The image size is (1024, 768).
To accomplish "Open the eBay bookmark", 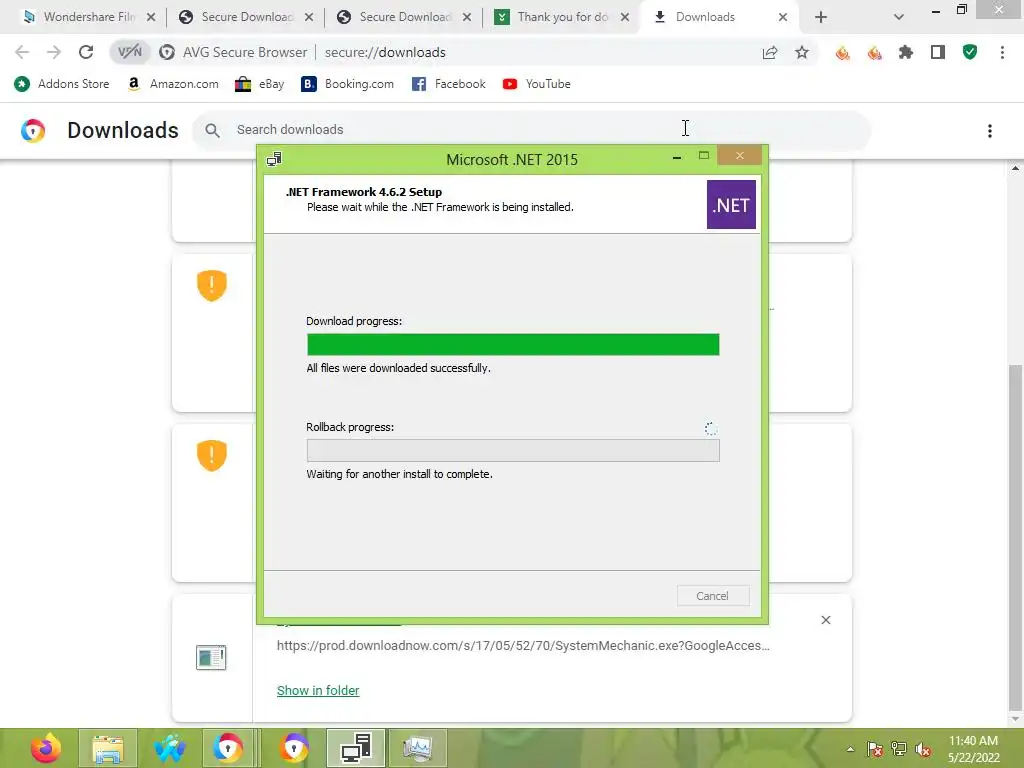I will (x=260, y=84).
